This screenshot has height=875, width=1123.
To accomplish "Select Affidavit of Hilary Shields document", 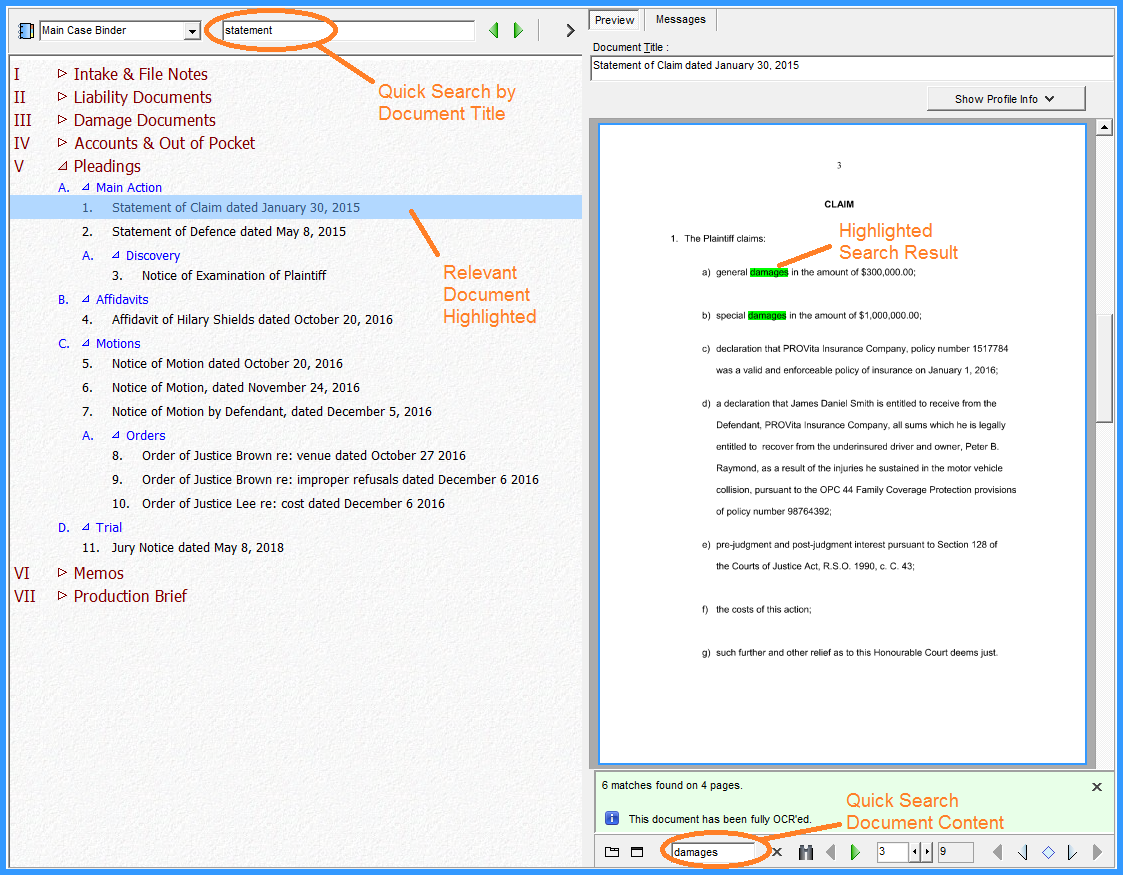I will (x=252, y=319).
